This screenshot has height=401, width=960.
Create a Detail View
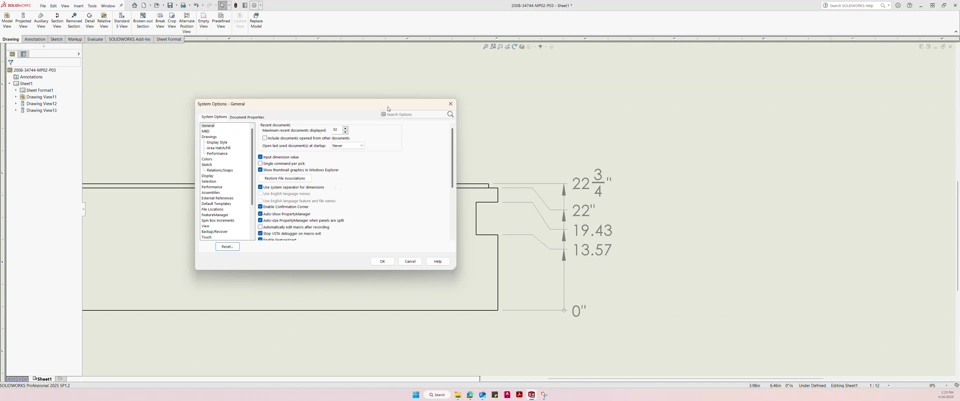89,20
